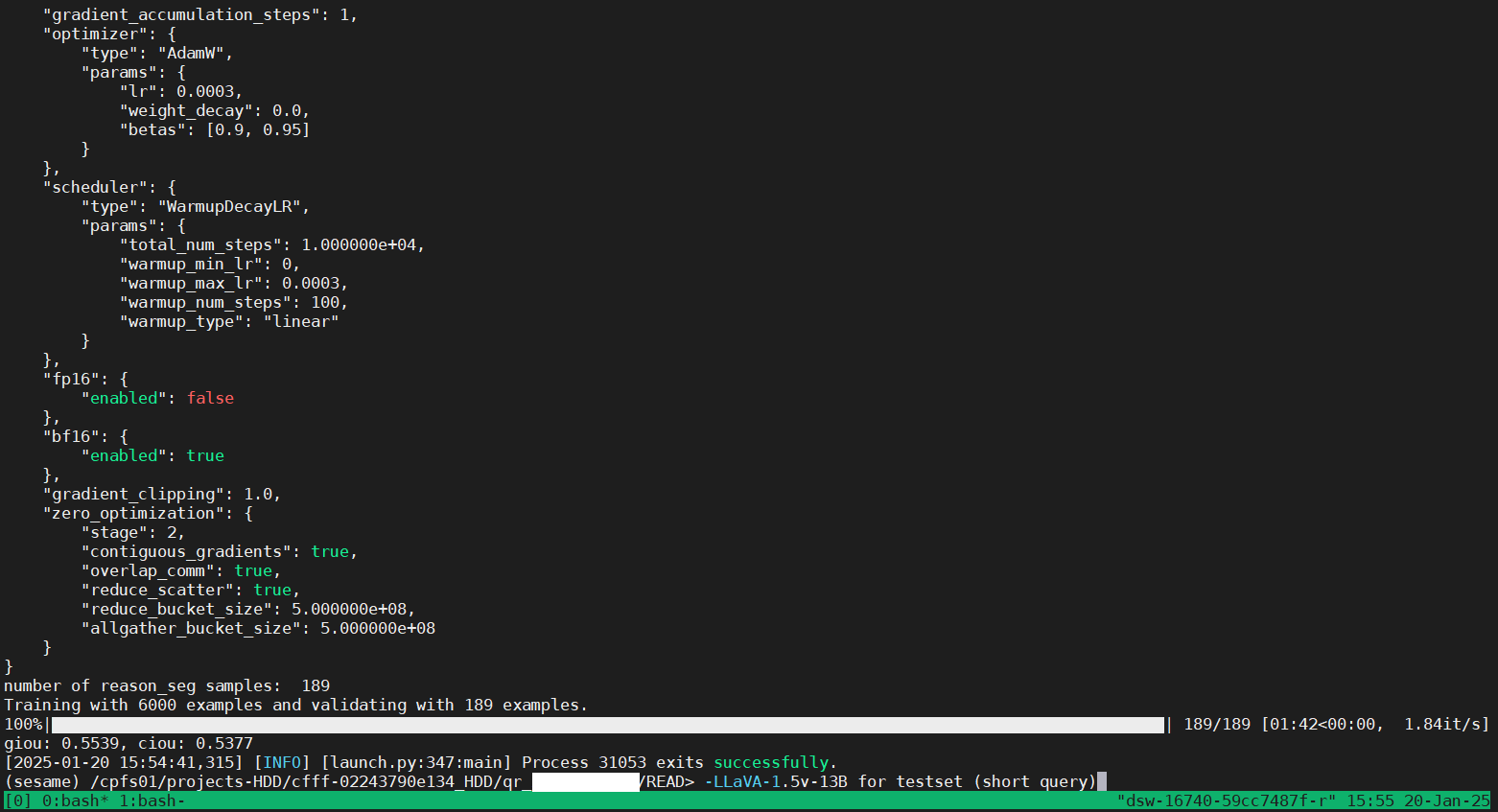Click the hostname "dsw-16740-59cc7487f-r" in status bar
The width and height of the screenshot is (1498, 812).
pos(1227,800)
